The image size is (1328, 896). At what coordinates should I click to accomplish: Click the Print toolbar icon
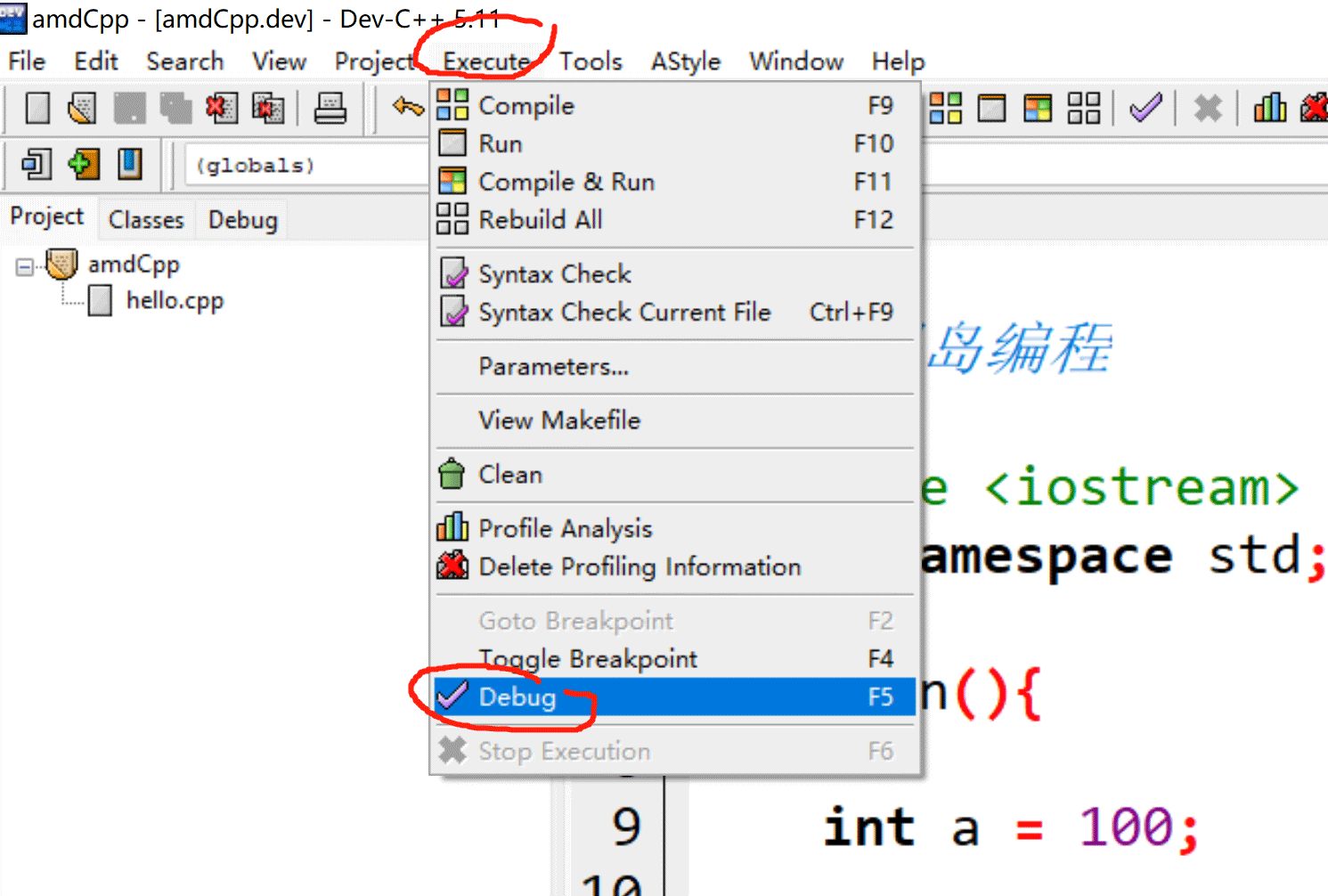(x=330, y=109)
